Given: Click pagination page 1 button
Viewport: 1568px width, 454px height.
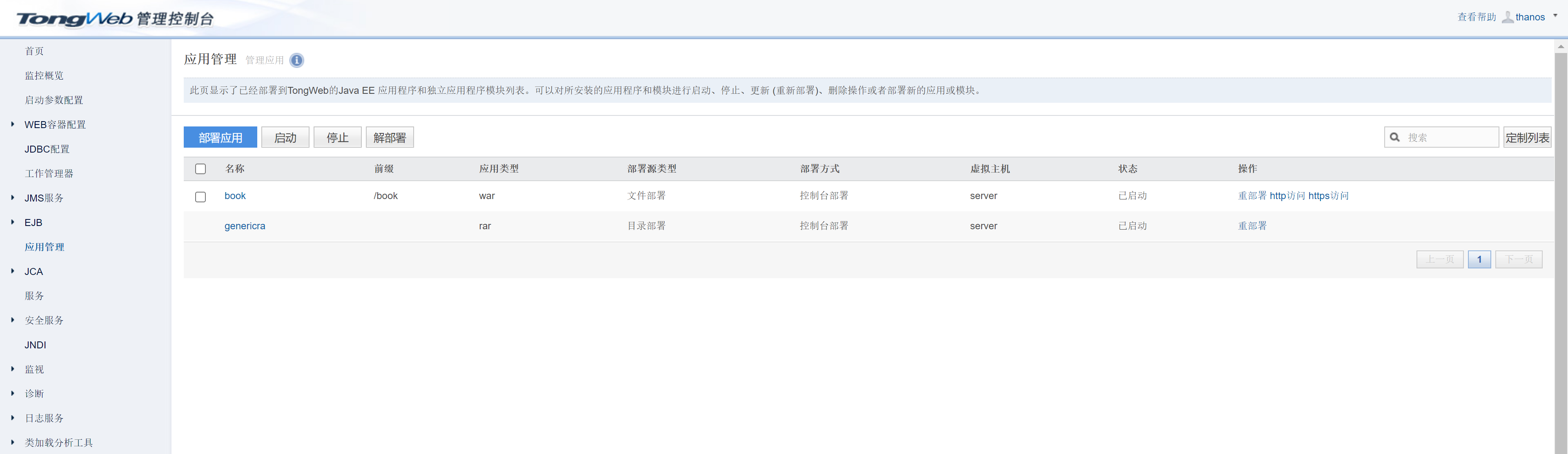Looking at the screenshot, I should (1479, 259).
